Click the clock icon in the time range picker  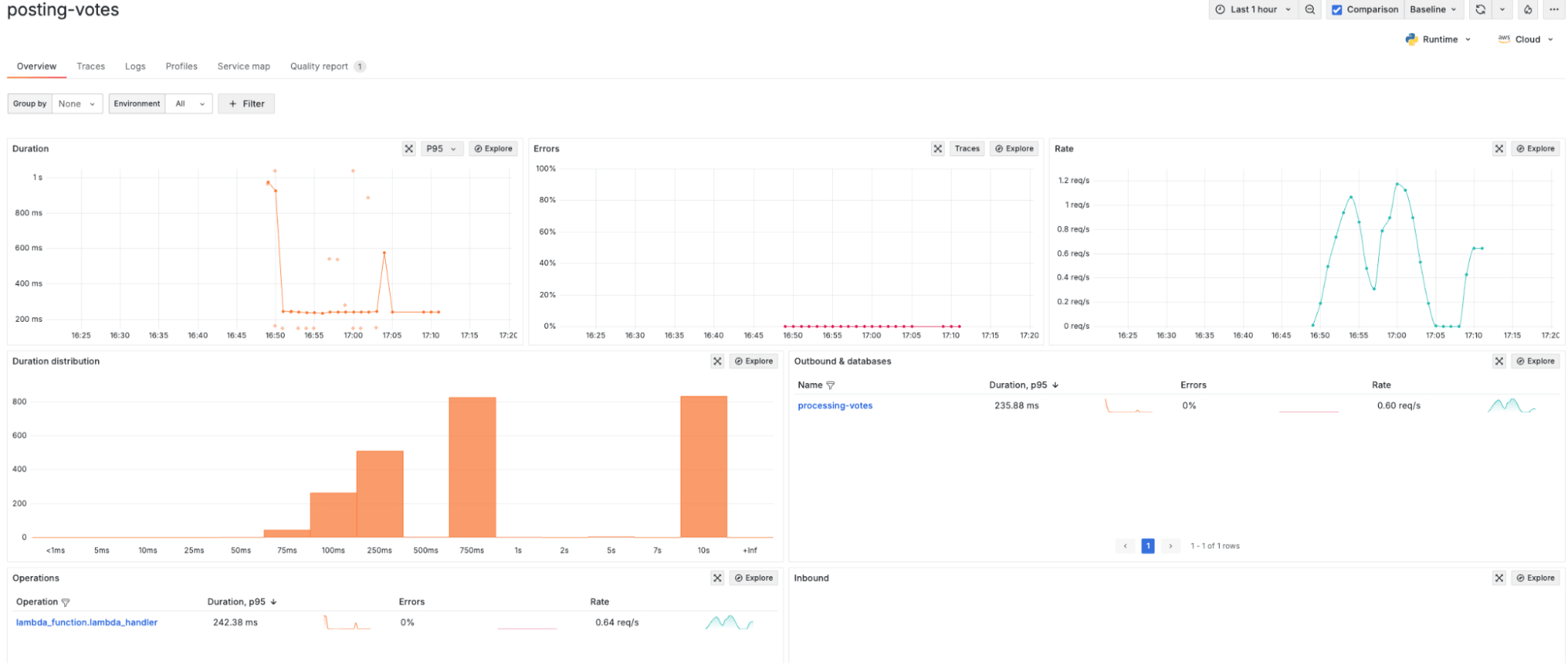coord(1220,9)
